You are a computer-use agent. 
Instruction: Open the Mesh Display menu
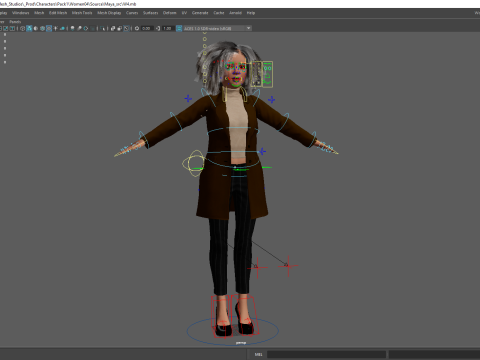[109, 13]
